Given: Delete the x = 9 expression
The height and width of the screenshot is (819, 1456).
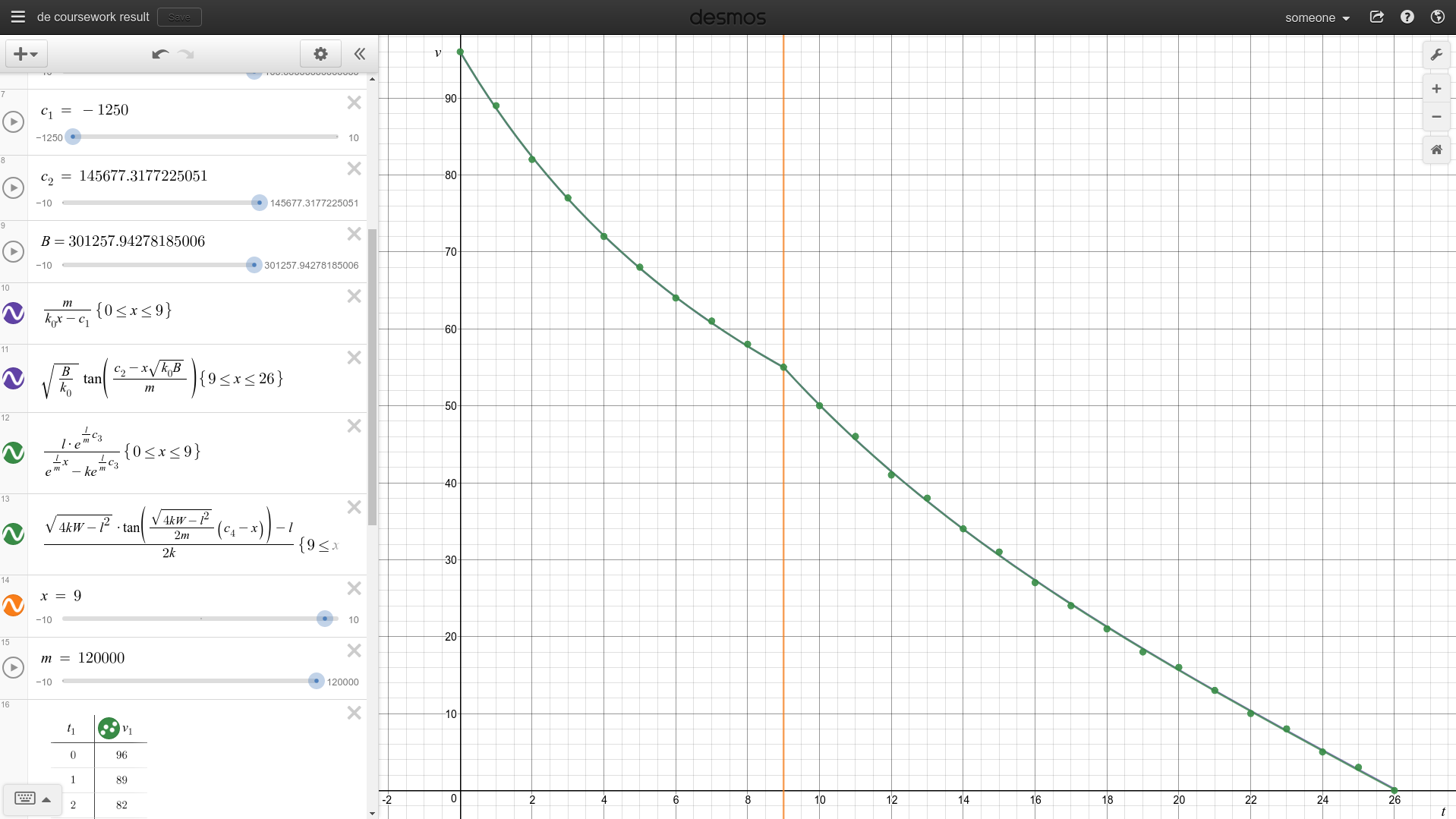Looking at the screenshot, I should pyautogui.click(x=354, y=588).
